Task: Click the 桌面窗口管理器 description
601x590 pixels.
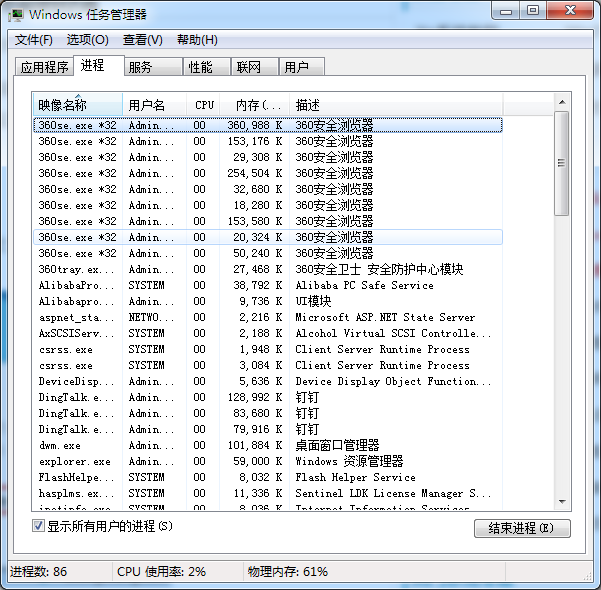Action: point(337,445)
